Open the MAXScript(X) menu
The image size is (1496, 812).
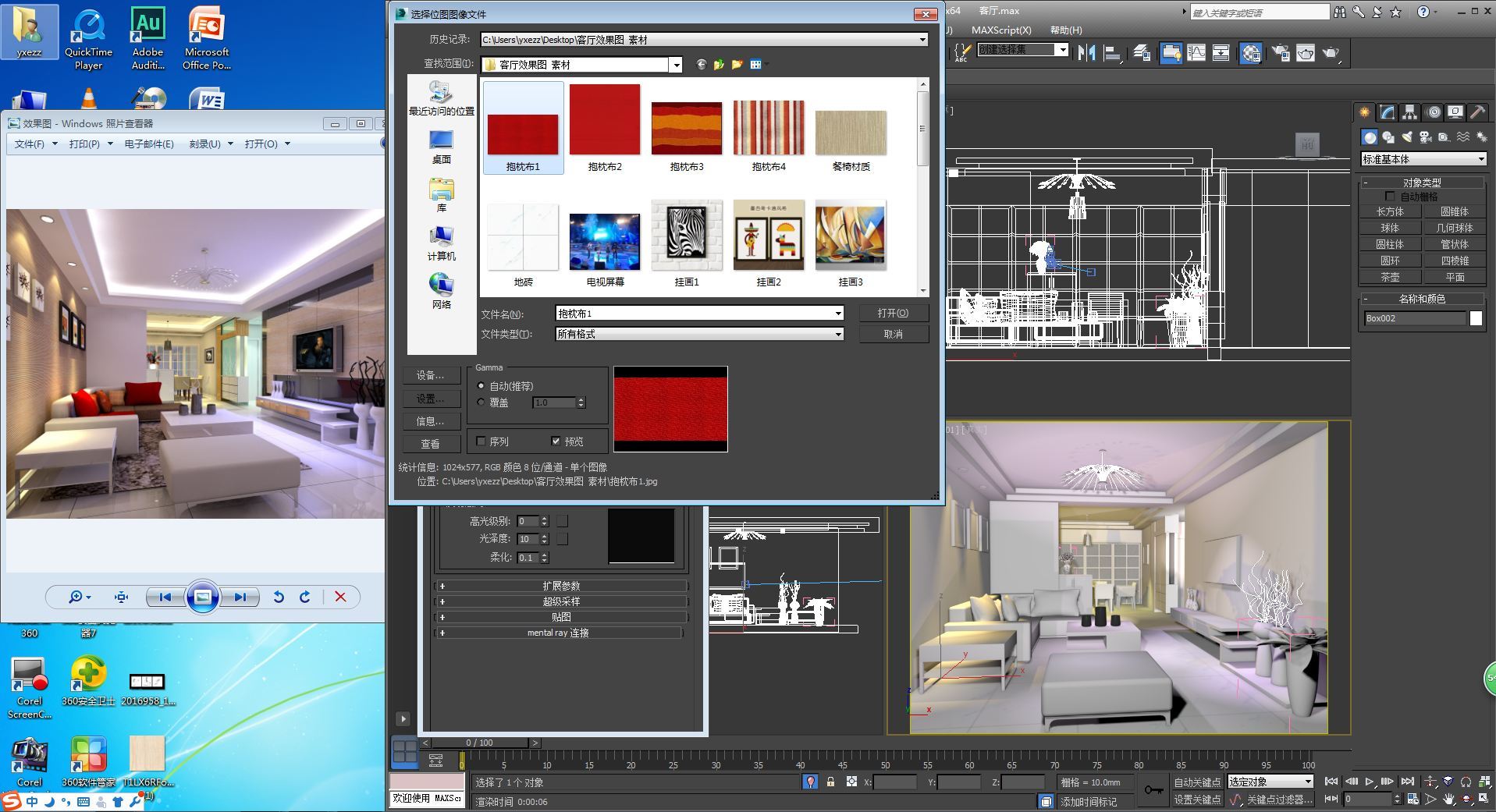click(x=1001, y=30)
